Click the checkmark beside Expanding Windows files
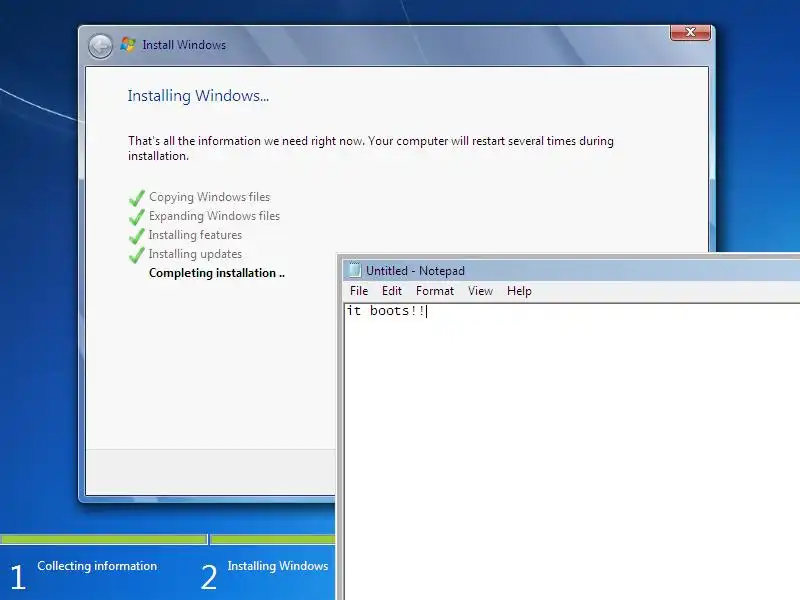800x600 pixels. click(x=137, y=216)
